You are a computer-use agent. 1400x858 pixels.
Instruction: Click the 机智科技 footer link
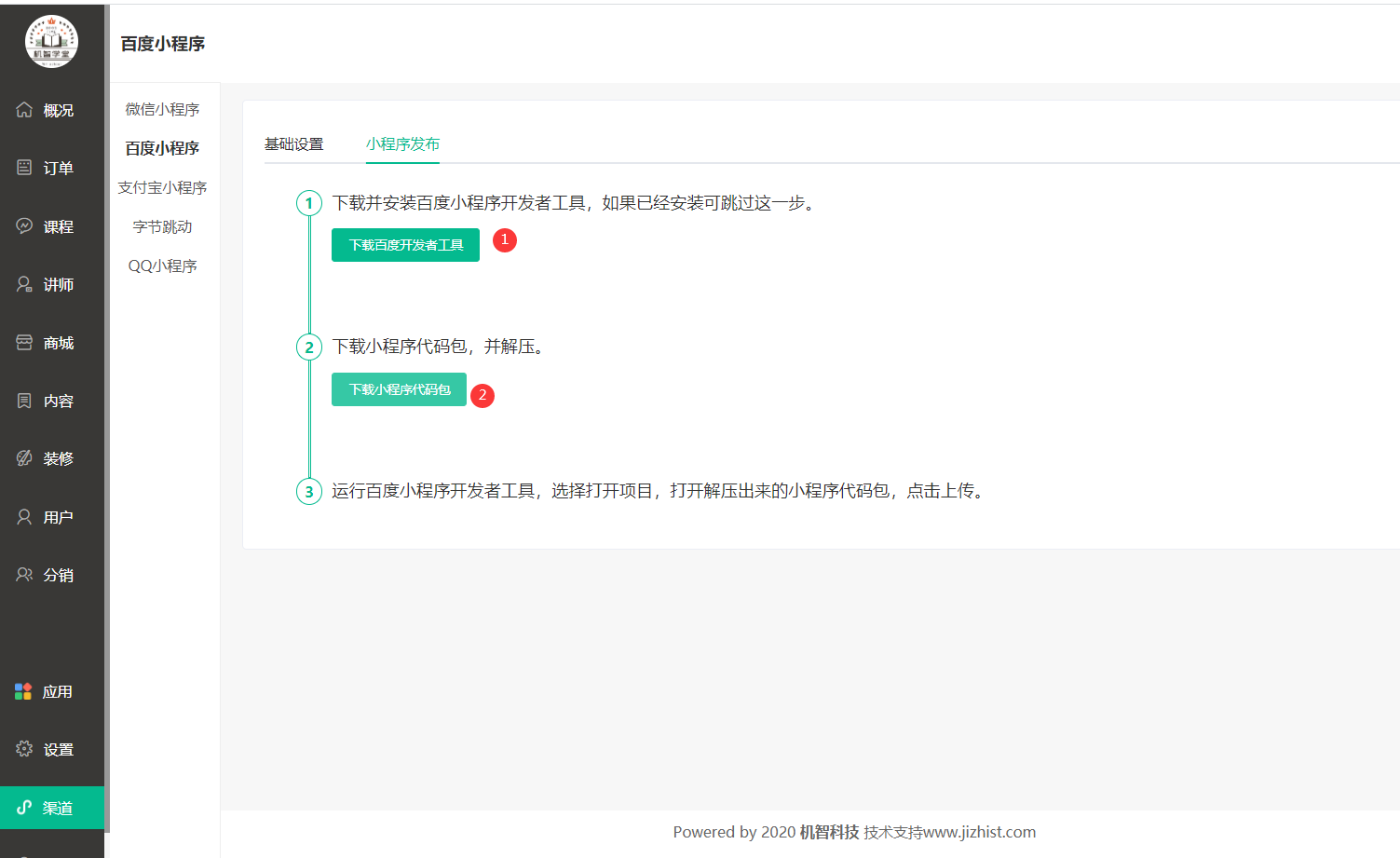tap(829, 832)
